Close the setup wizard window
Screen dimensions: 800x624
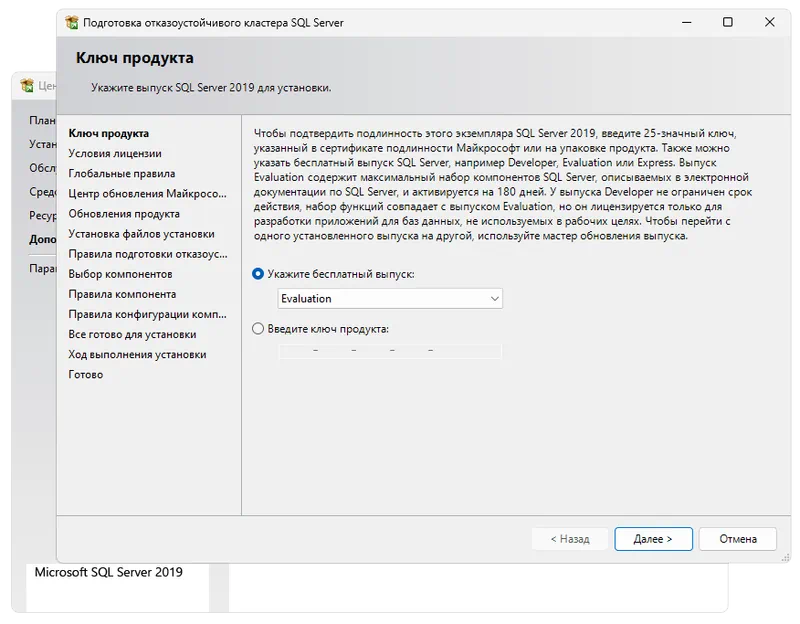770,22
